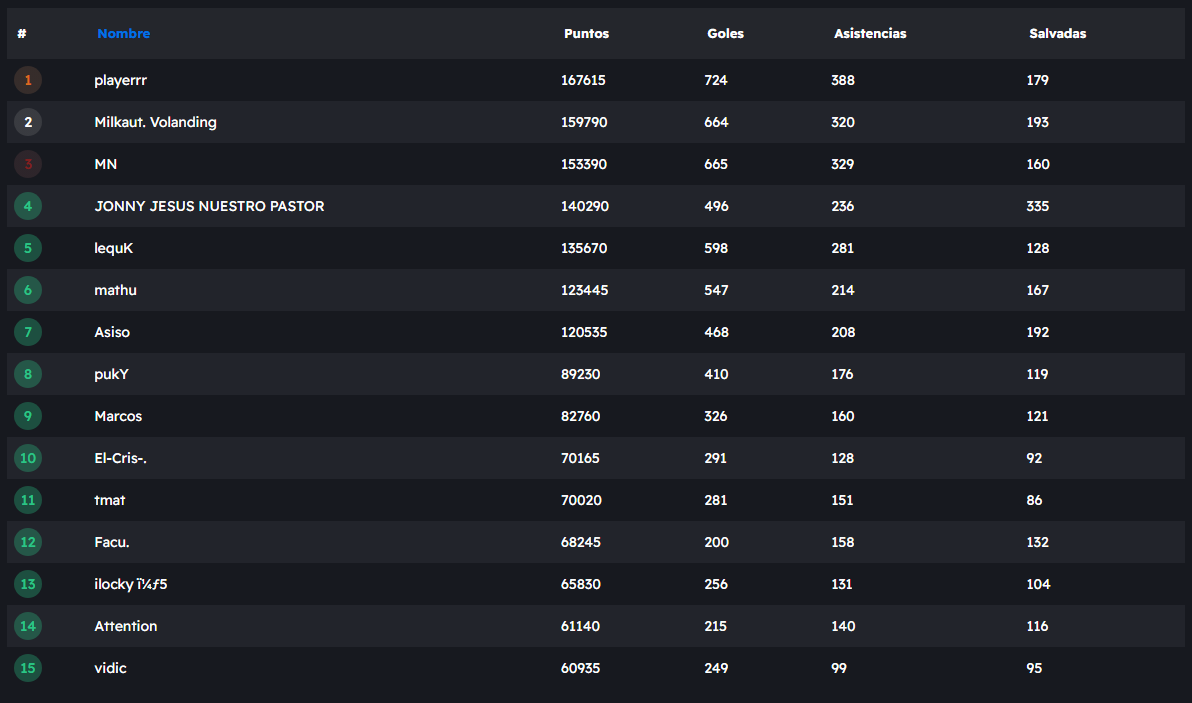
Task: Sort by the Asistencias column header
Action: [870, 34]
